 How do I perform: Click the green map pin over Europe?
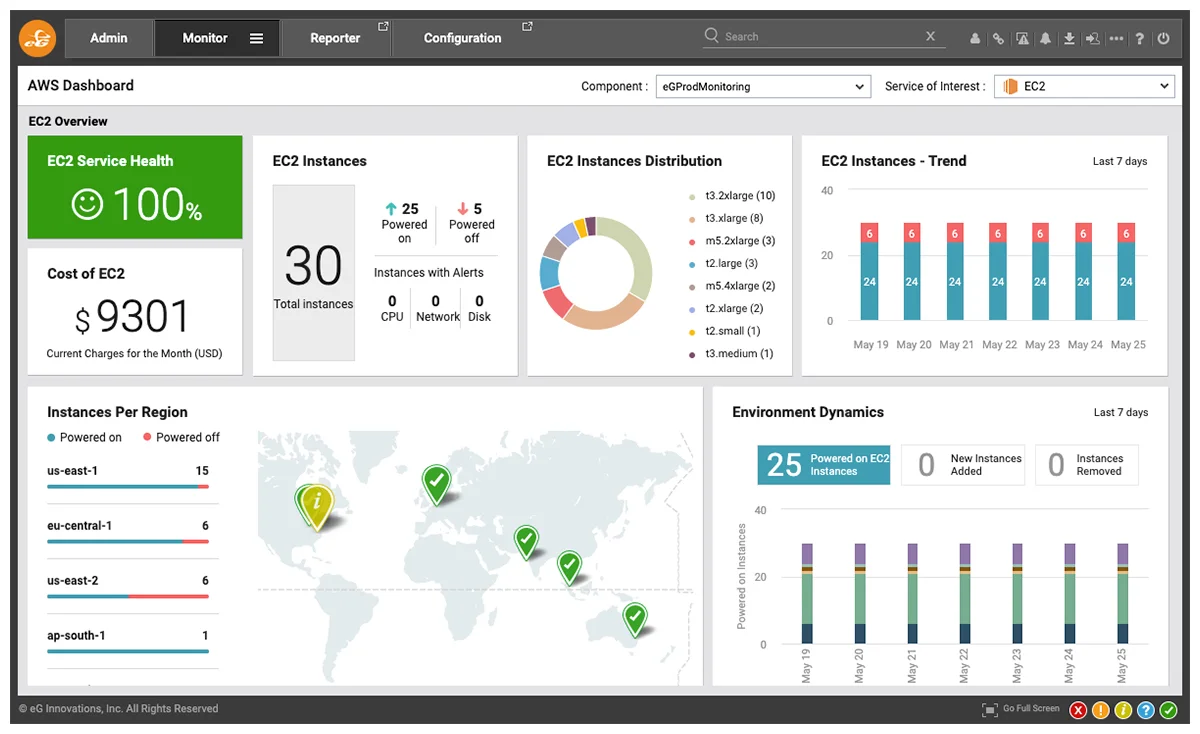click(x=435, y=483)
